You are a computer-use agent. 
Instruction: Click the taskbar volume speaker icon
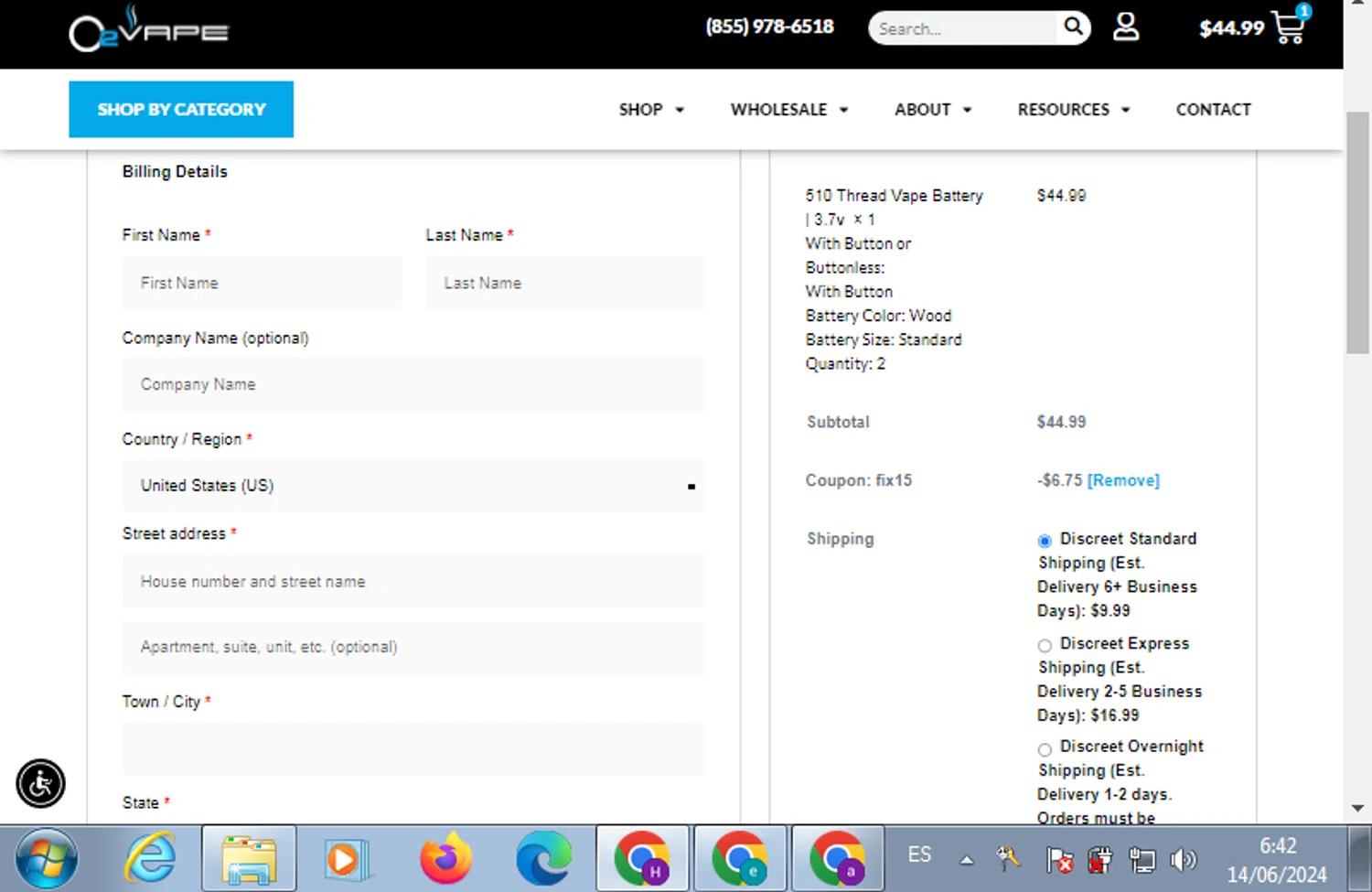(x=1184, y=859)
